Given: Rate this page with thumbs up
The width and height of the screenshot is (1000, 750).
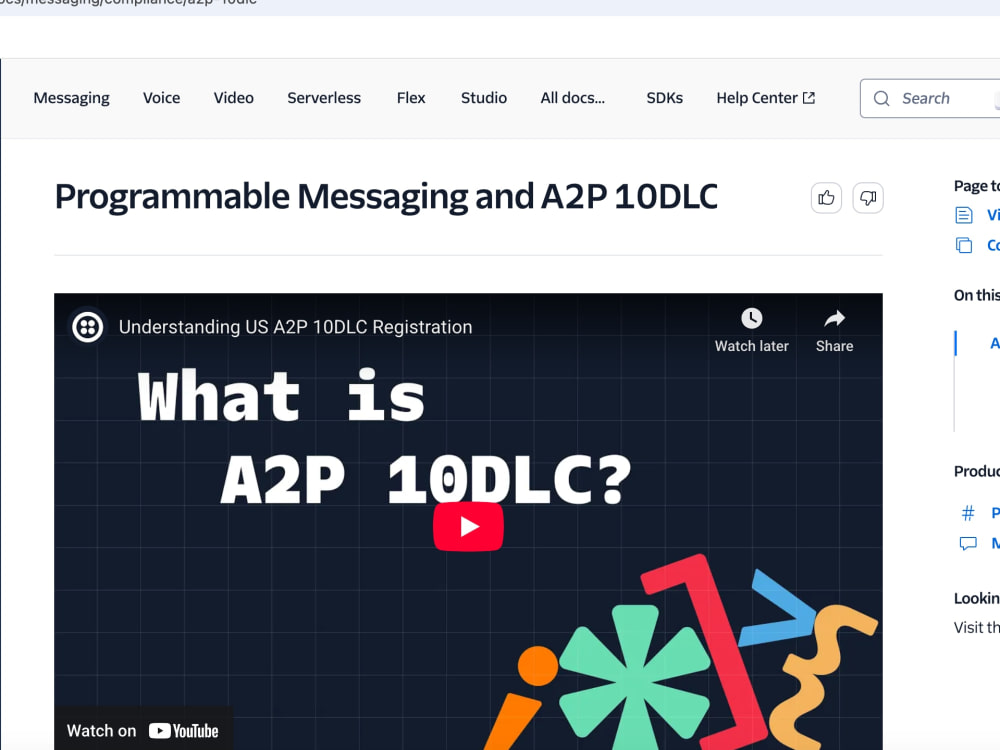Looking at the screenshot, I should (826, 198).
